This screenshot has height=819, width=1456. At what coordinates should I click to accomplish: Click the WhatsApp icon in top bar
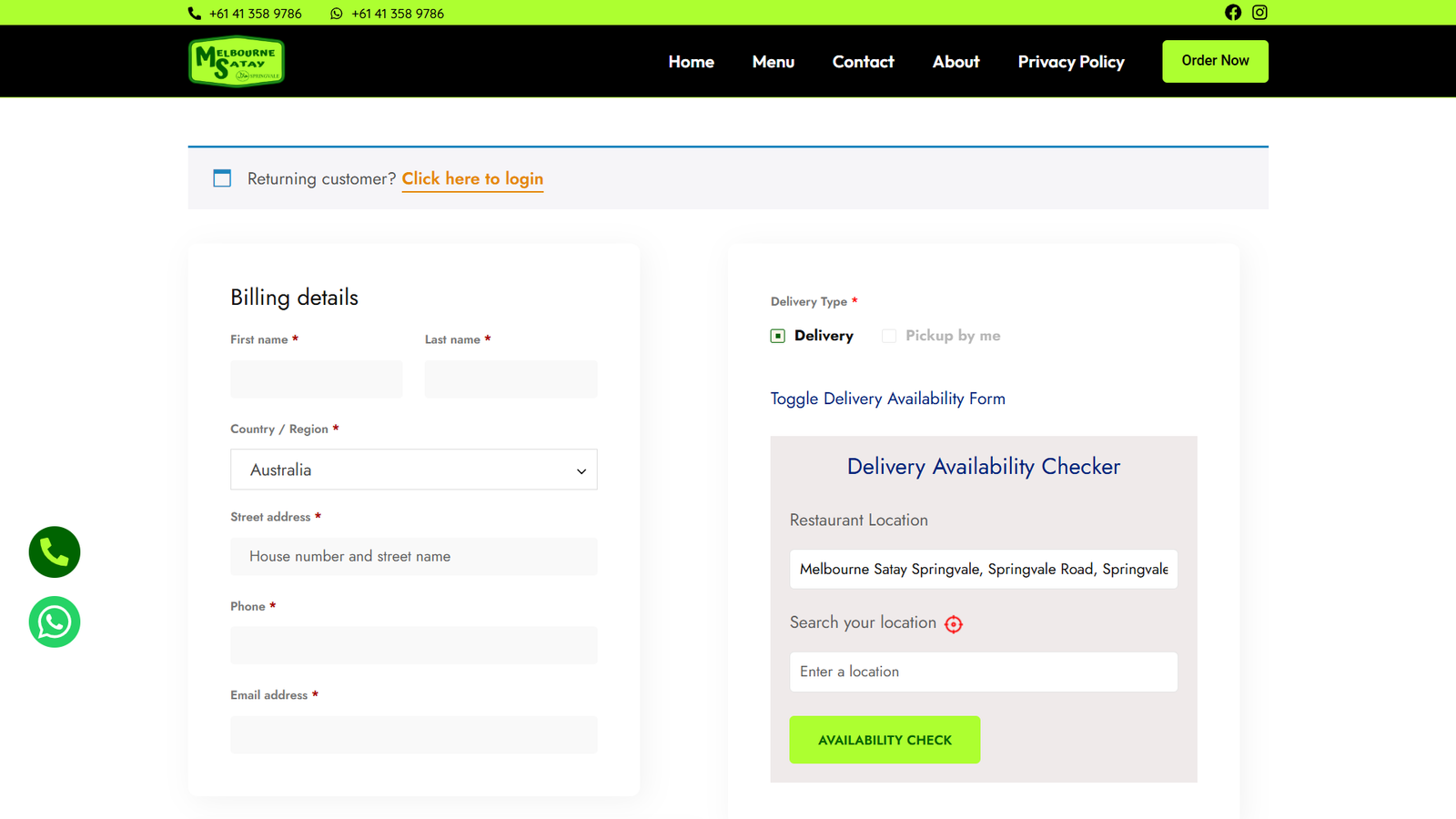(337, 14)
